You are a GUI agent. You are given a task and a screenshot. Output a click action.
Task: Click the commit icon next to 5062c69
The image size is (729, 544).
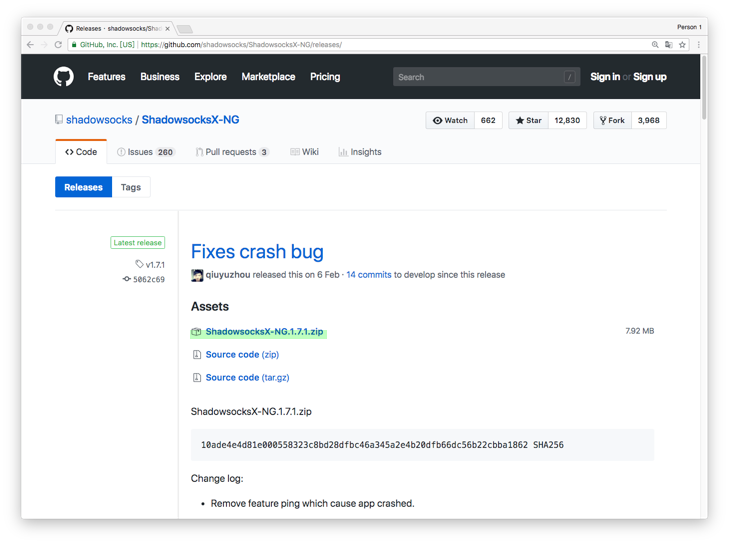pos(126,279)
